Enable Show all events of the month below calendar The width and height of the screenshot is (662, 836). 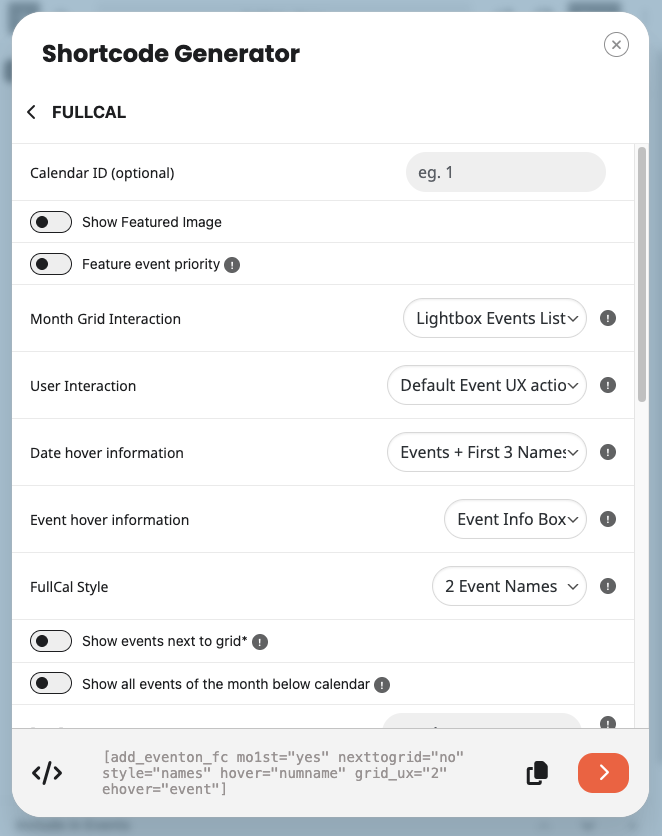(x=51, y=683)
